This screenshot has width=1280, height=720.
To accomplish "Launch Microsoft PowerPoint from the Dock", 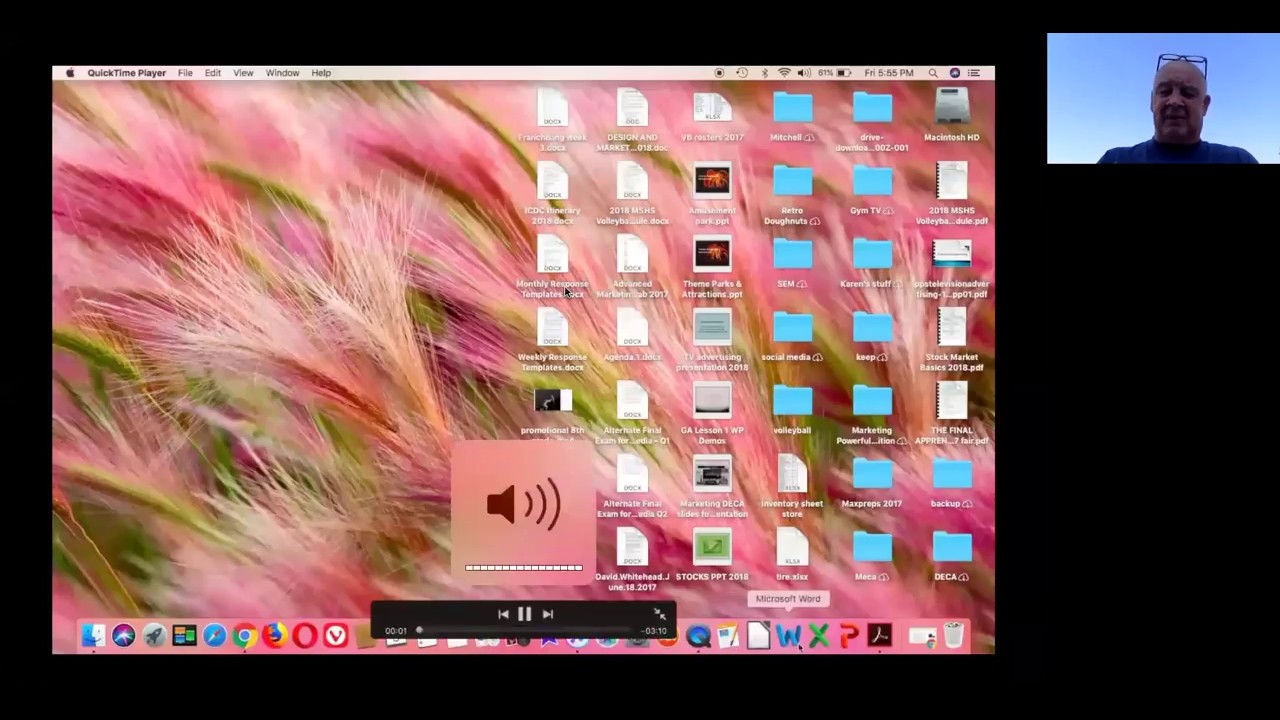I will [849, 636].
